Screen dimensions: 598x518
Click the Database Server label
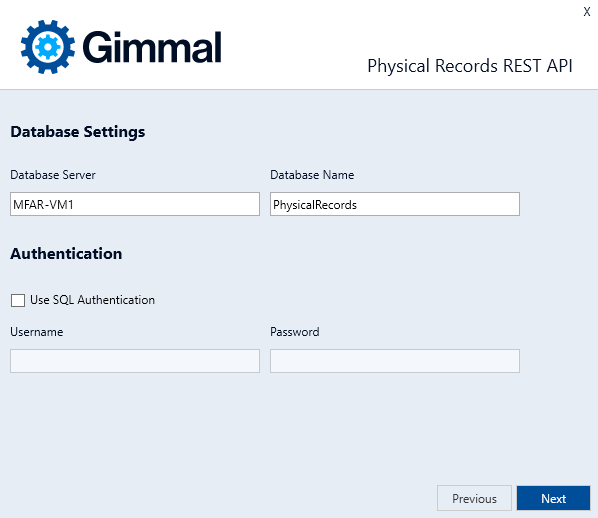(53, 175)
